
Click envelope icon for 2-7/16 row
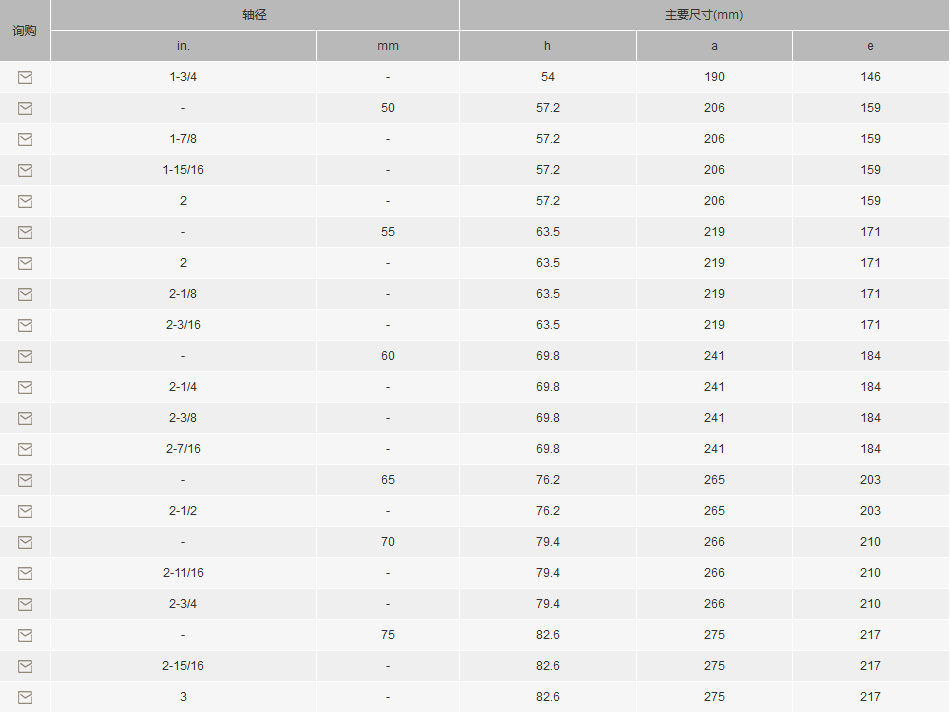point(25,449)
